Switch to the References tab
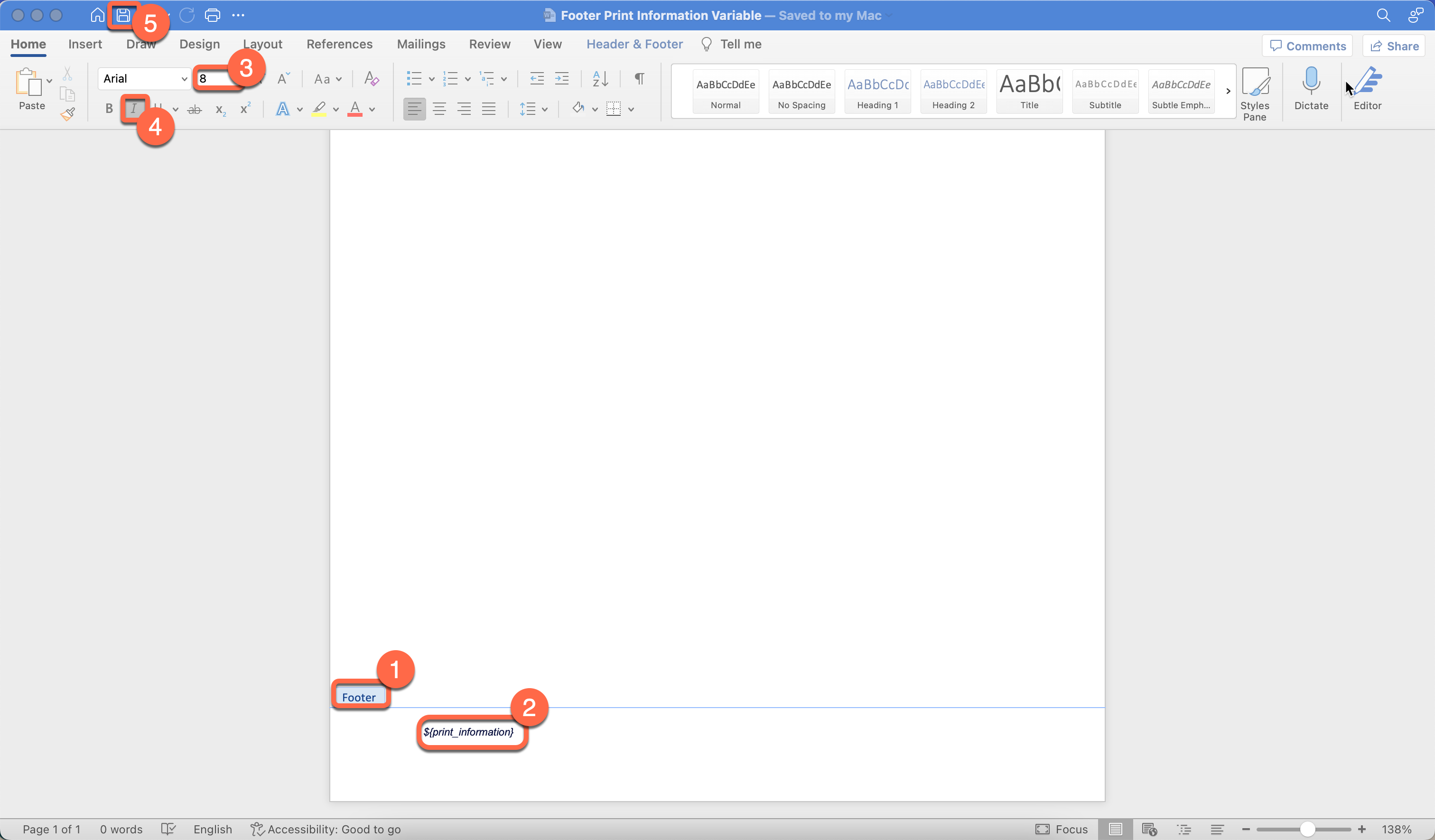This screenshot has width=1435, height=840. pos(339,44)
